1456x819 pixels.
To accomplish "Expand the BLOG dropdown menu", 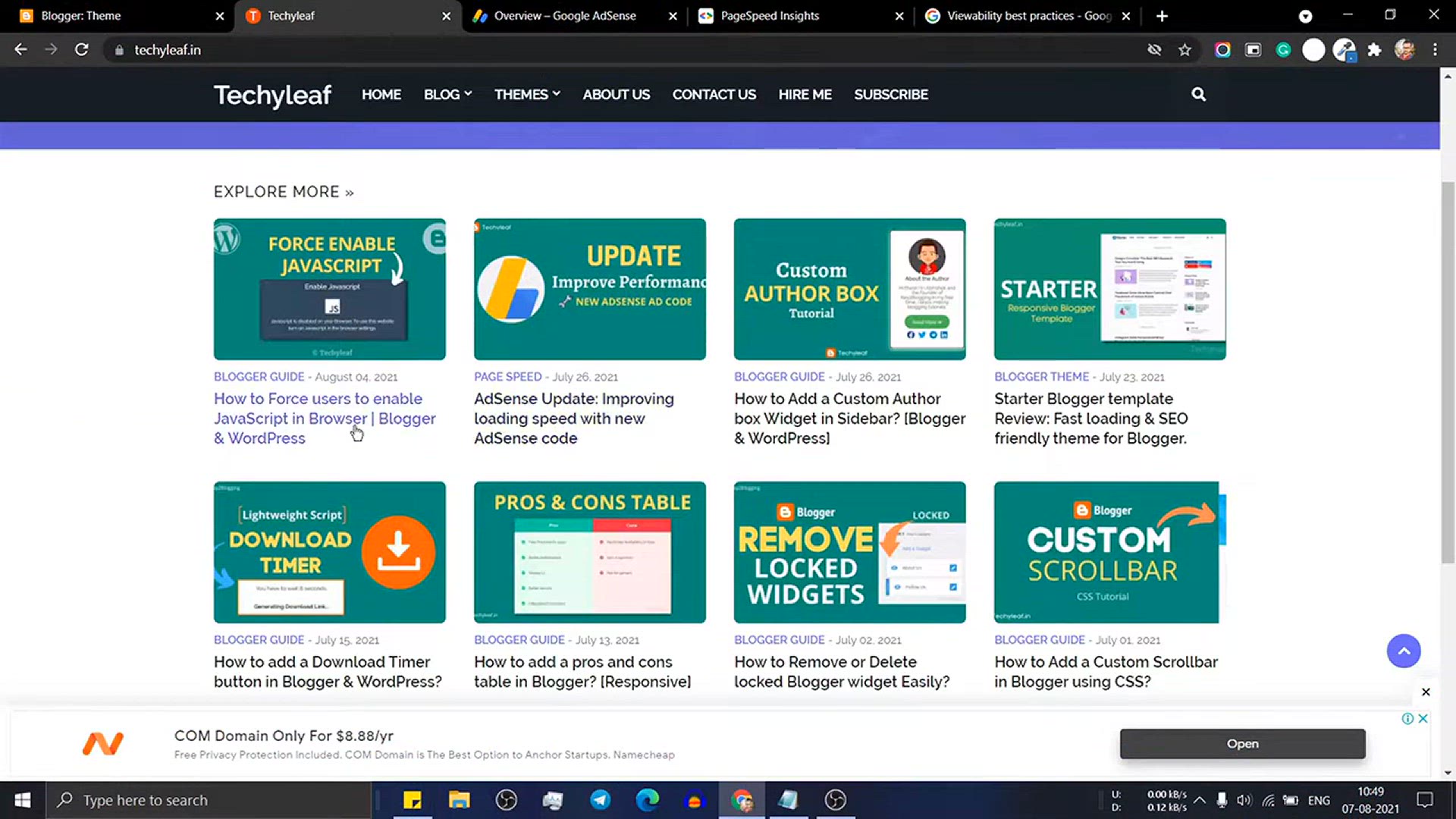I will click(447, 95).
